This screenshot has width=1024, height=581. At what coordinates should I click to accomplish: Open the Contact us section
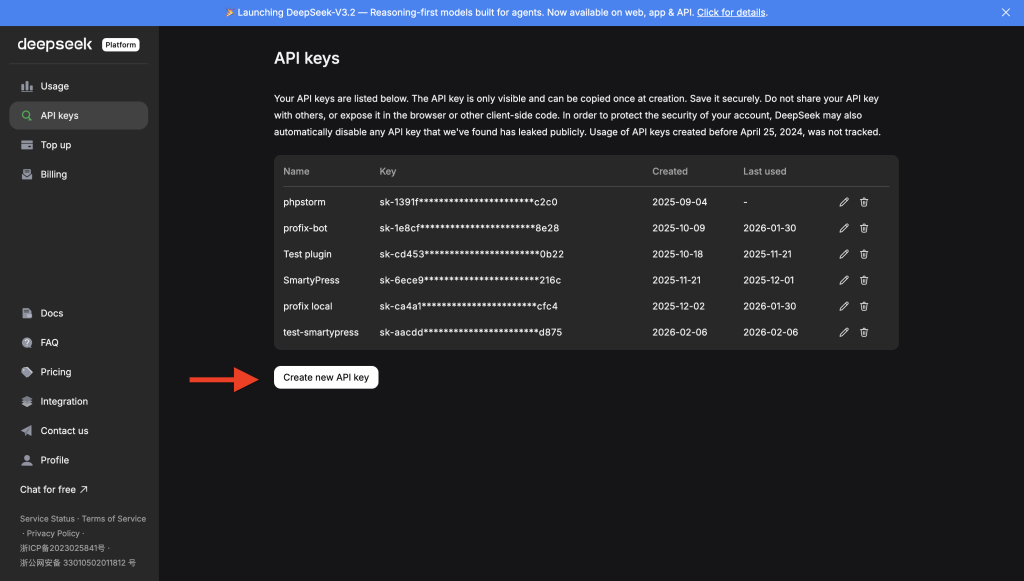tap(64, 430)
